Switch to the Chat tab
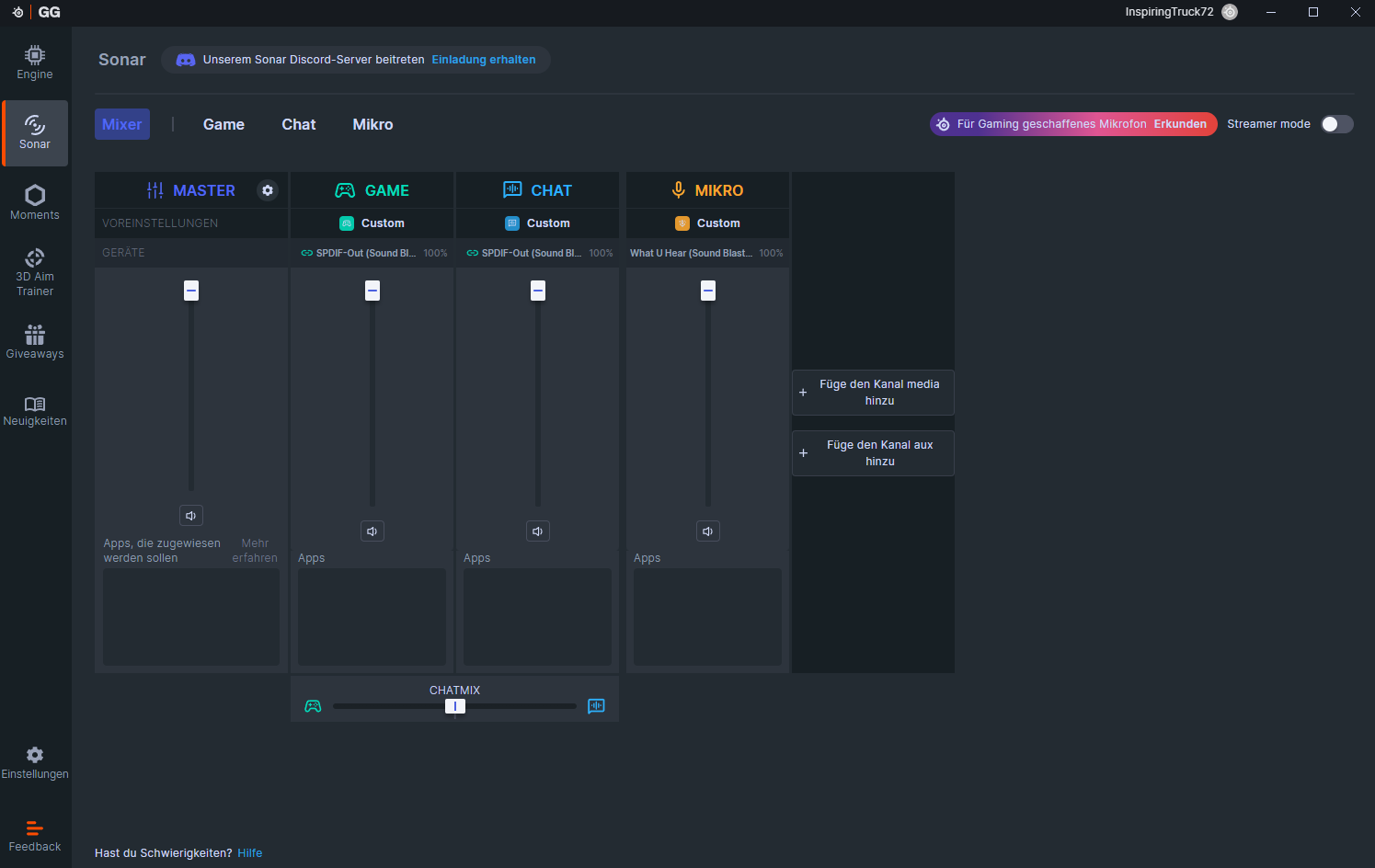The image size is (1375, 868). click(x=299, y=124)
